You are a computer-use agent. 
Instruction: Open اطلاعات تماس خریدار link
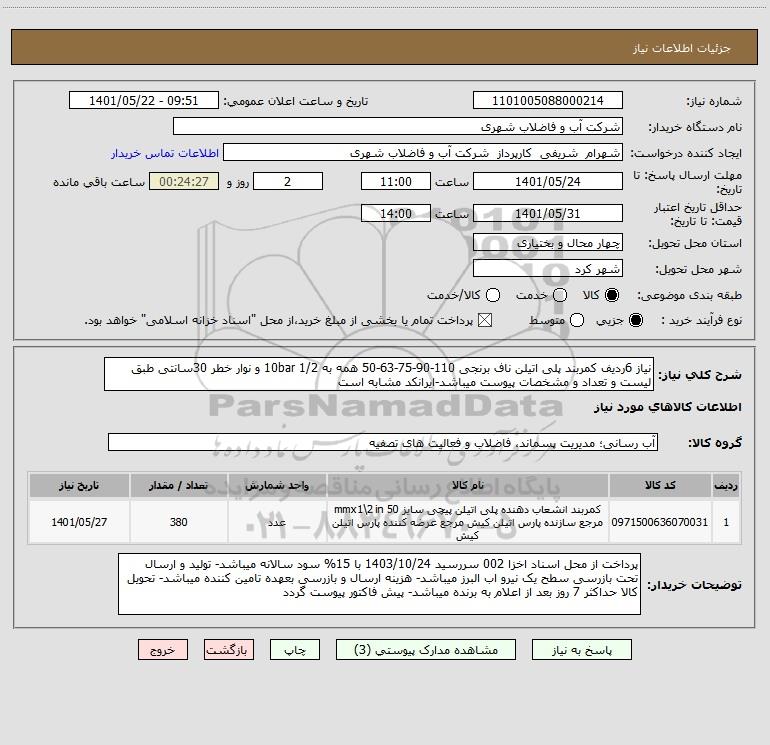[x=165, y=153]
